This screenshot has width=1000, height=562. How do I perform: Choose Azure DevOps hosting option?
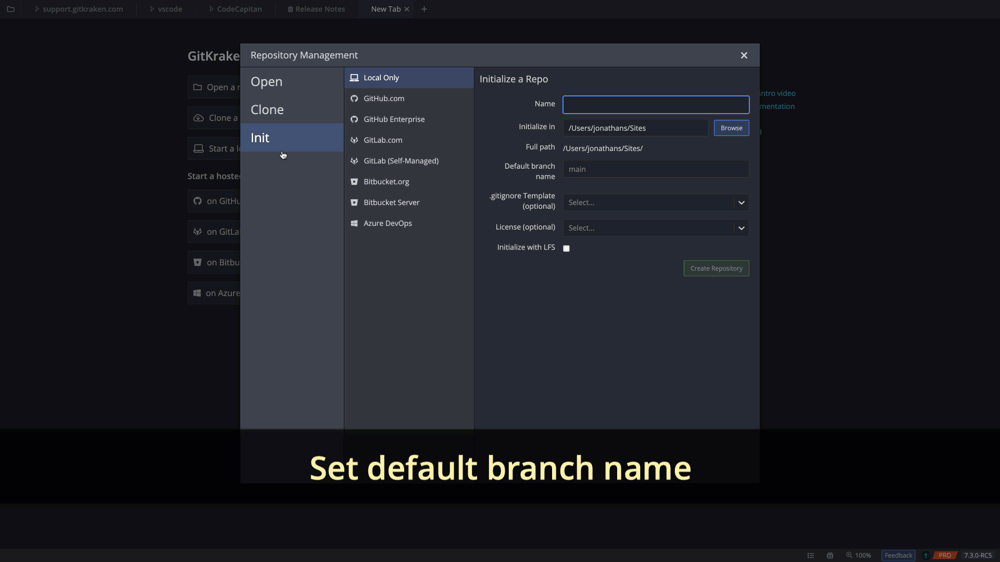pyautogui.click(x=409, y=223)
